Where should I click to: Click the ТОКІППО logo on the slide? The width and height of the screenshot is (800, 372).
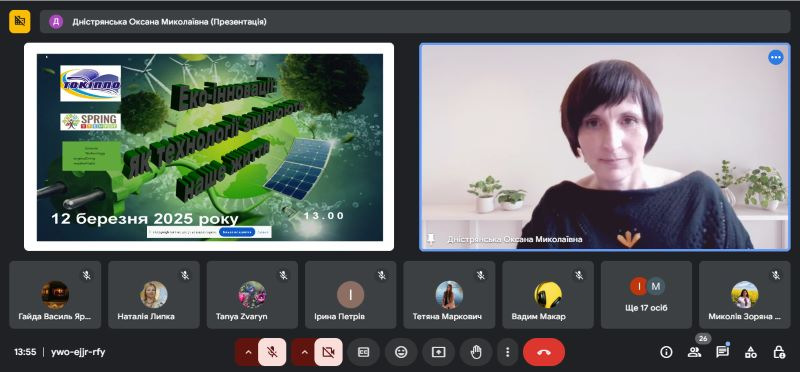point(90,83)
